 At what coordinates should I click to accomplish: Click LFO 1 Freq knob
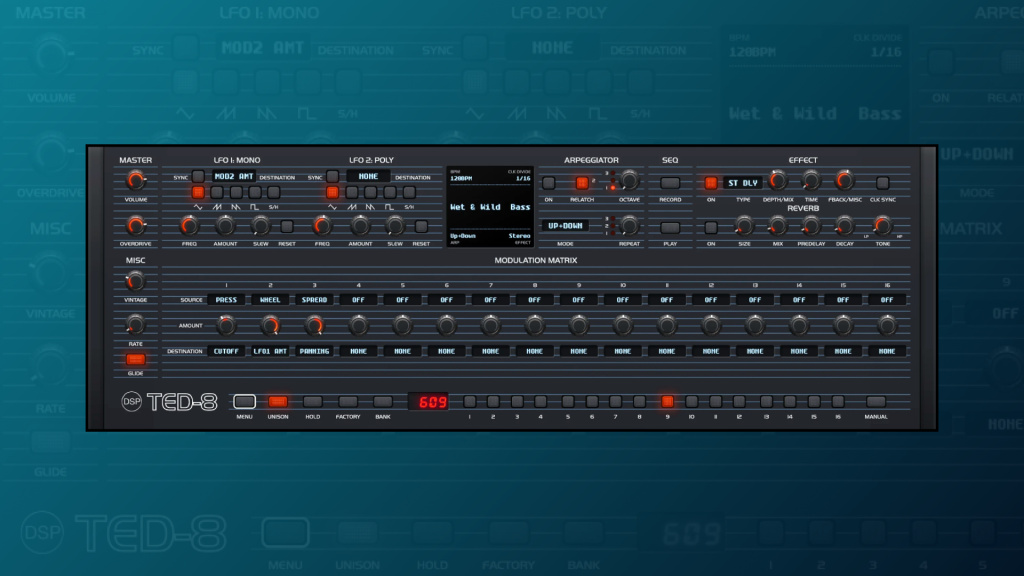tap(189, 225)
